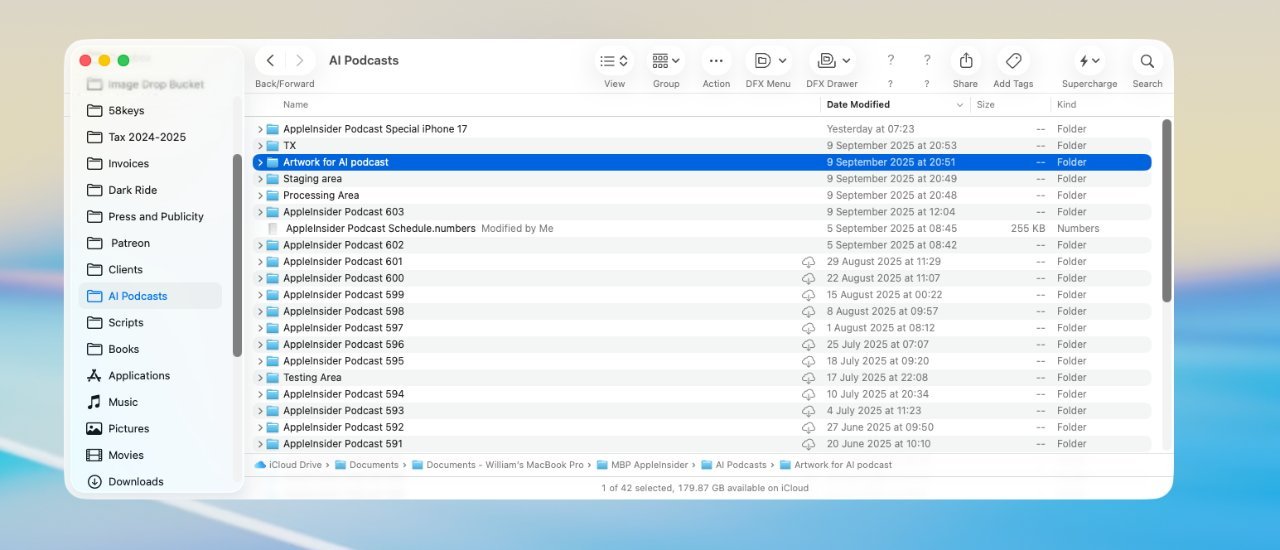The image size is (1280, 550).
Task: Click the Add Tags icon
Action: pos(1013,61)
